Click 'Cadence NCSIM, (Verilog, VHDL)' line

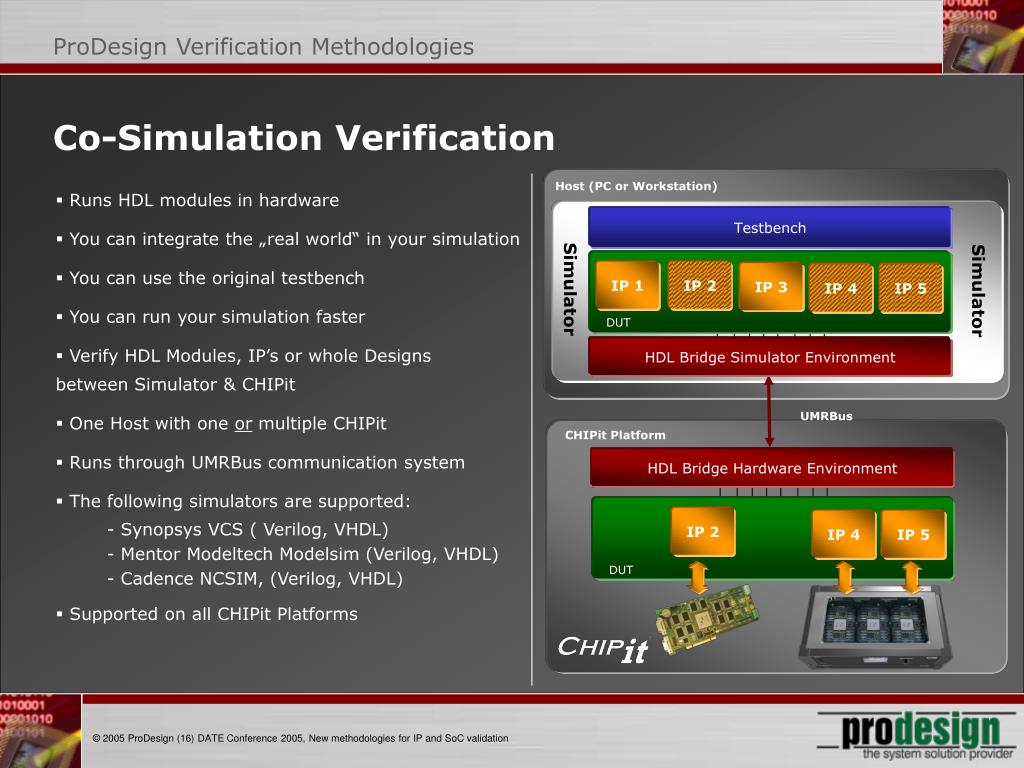pos(255,579)
